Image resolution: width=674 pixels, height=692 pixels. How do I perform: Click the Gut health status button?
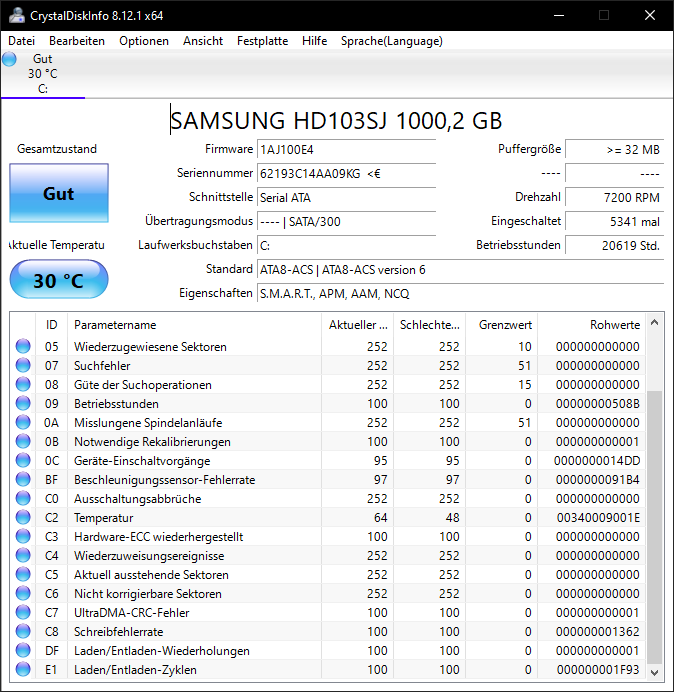pos(59,193)
